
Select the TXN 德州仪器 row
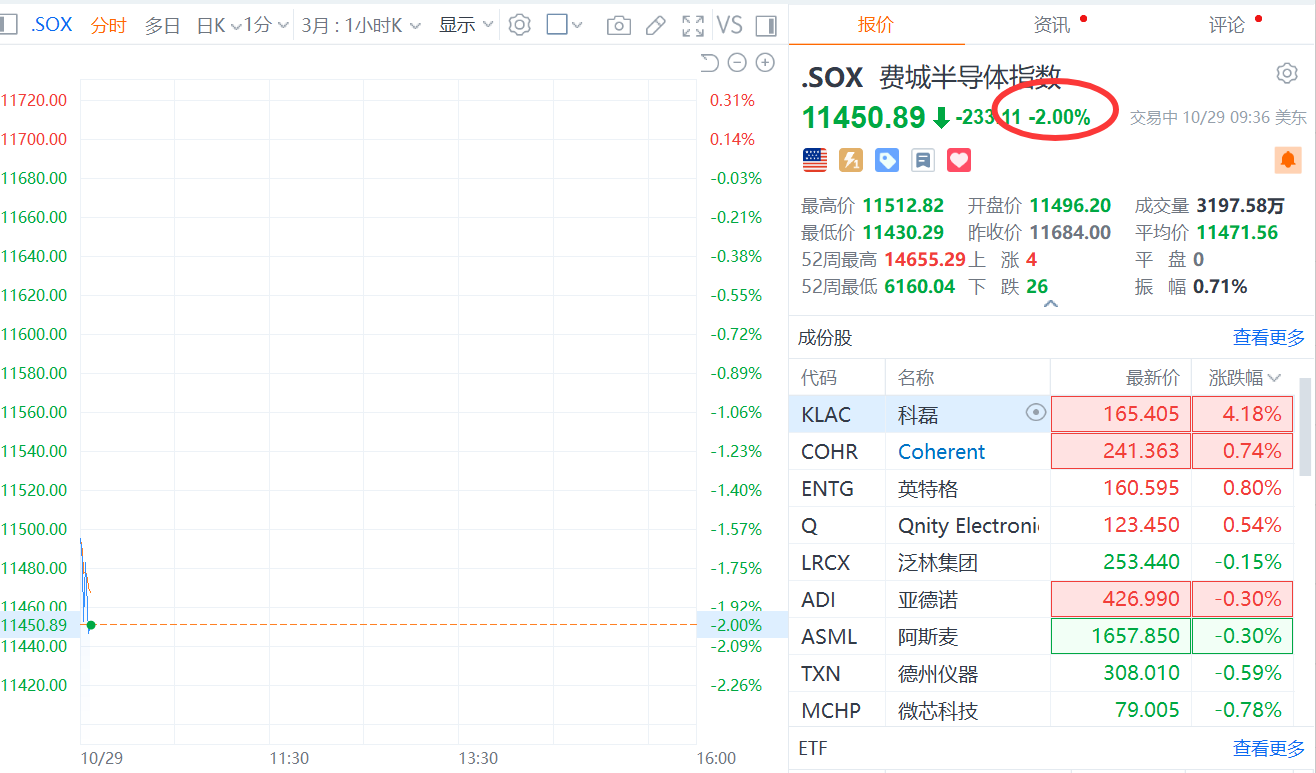click(x=1042, y=673)
